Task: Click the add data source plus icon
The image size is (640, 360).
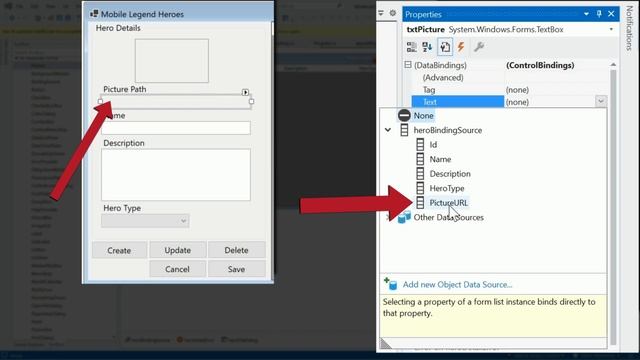Action: (391, 283)
